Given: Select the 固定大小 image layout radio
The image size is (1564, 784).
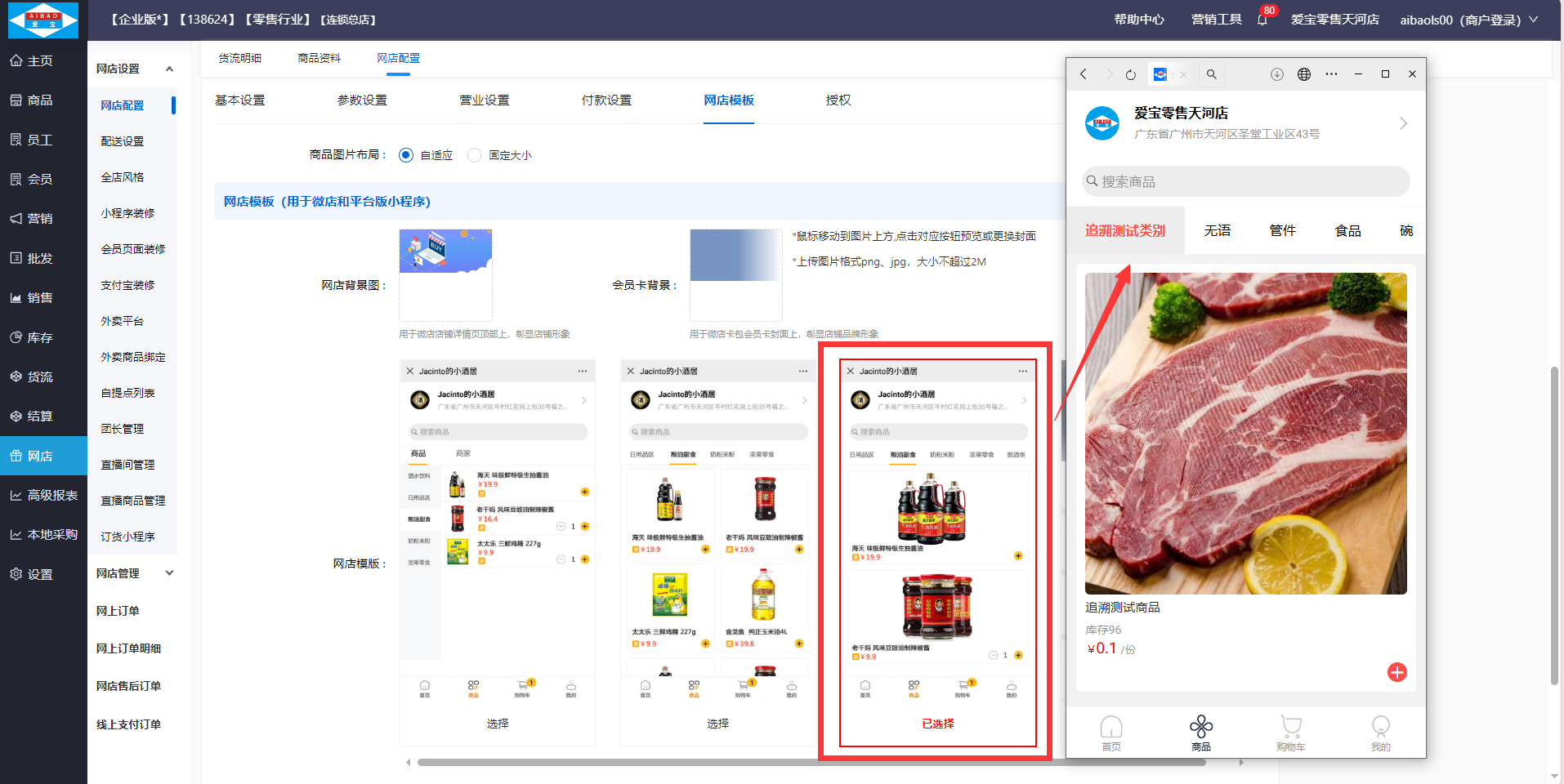Looking at the screenshot, I should (474, 155).
